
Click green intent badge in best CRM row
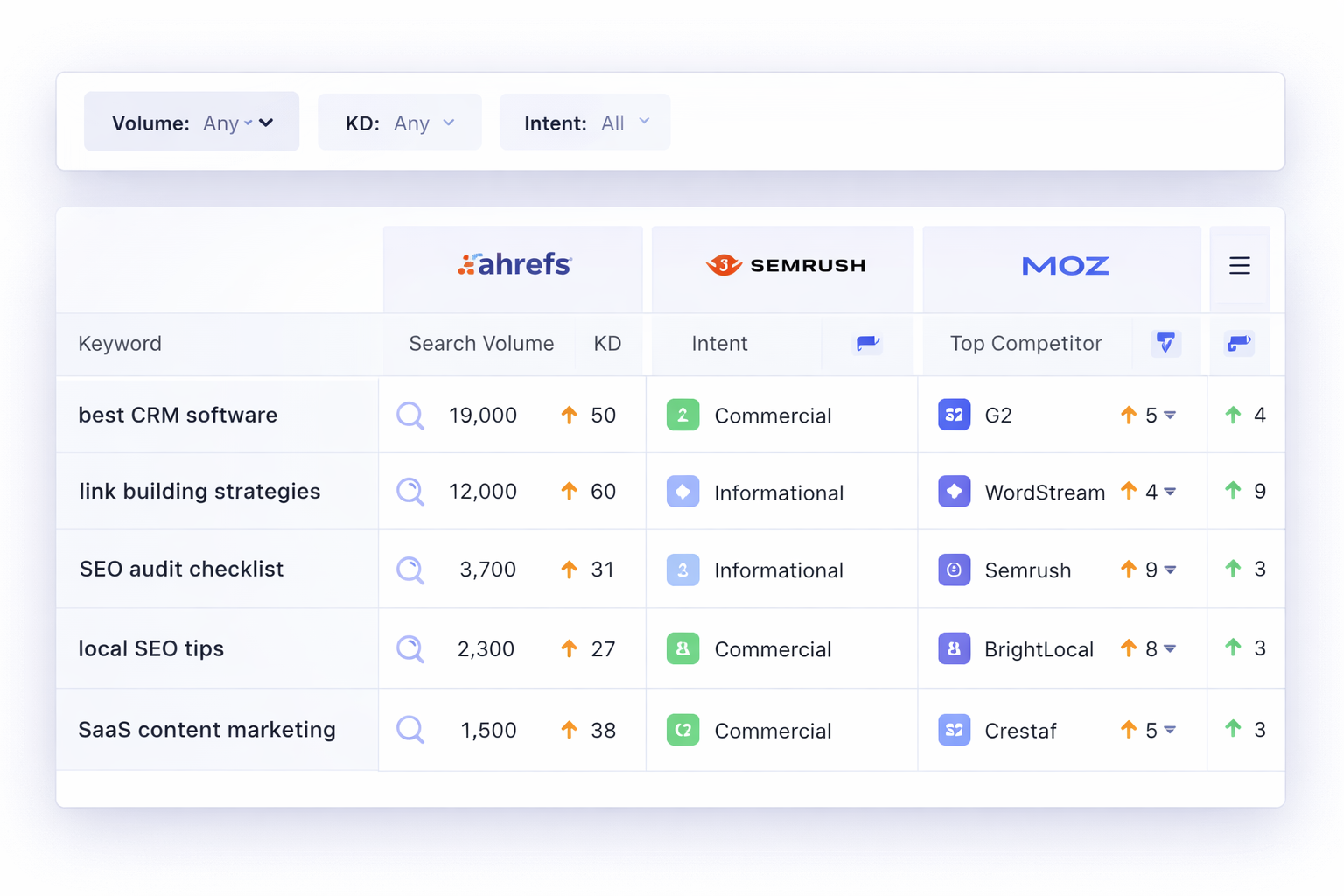pyautogui.click(x=682, y=415)
